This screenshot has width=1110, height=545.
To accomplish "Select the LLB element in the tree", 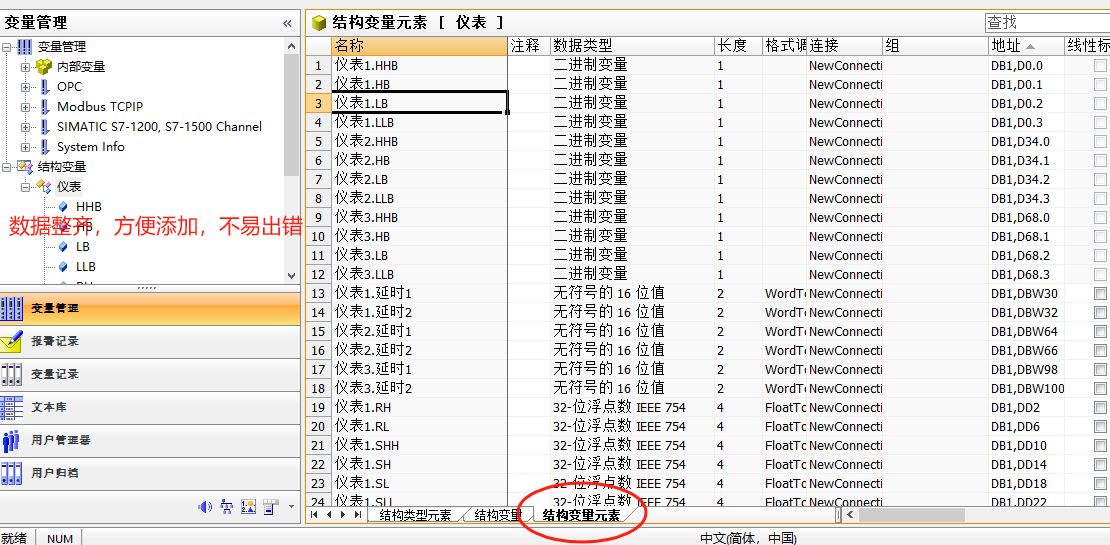I will click(x=86, y=267).
